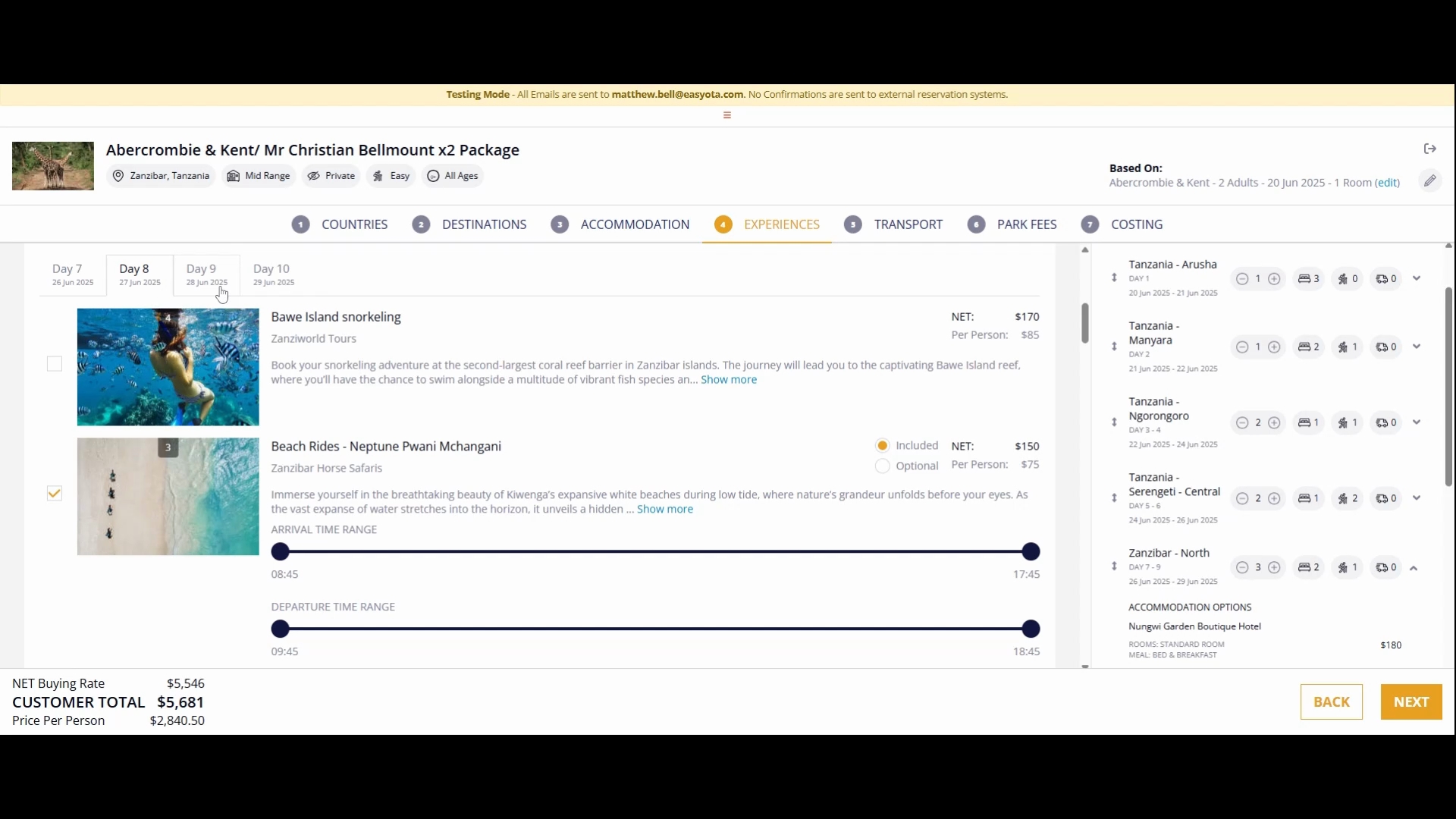
Task: Select the Included radio button
Action: [x=882, y=445]
